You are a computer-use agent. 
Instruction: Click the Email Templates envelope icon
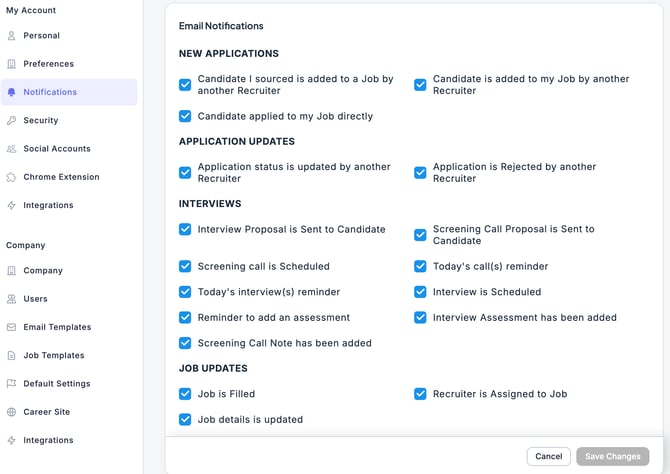(12, 327)
